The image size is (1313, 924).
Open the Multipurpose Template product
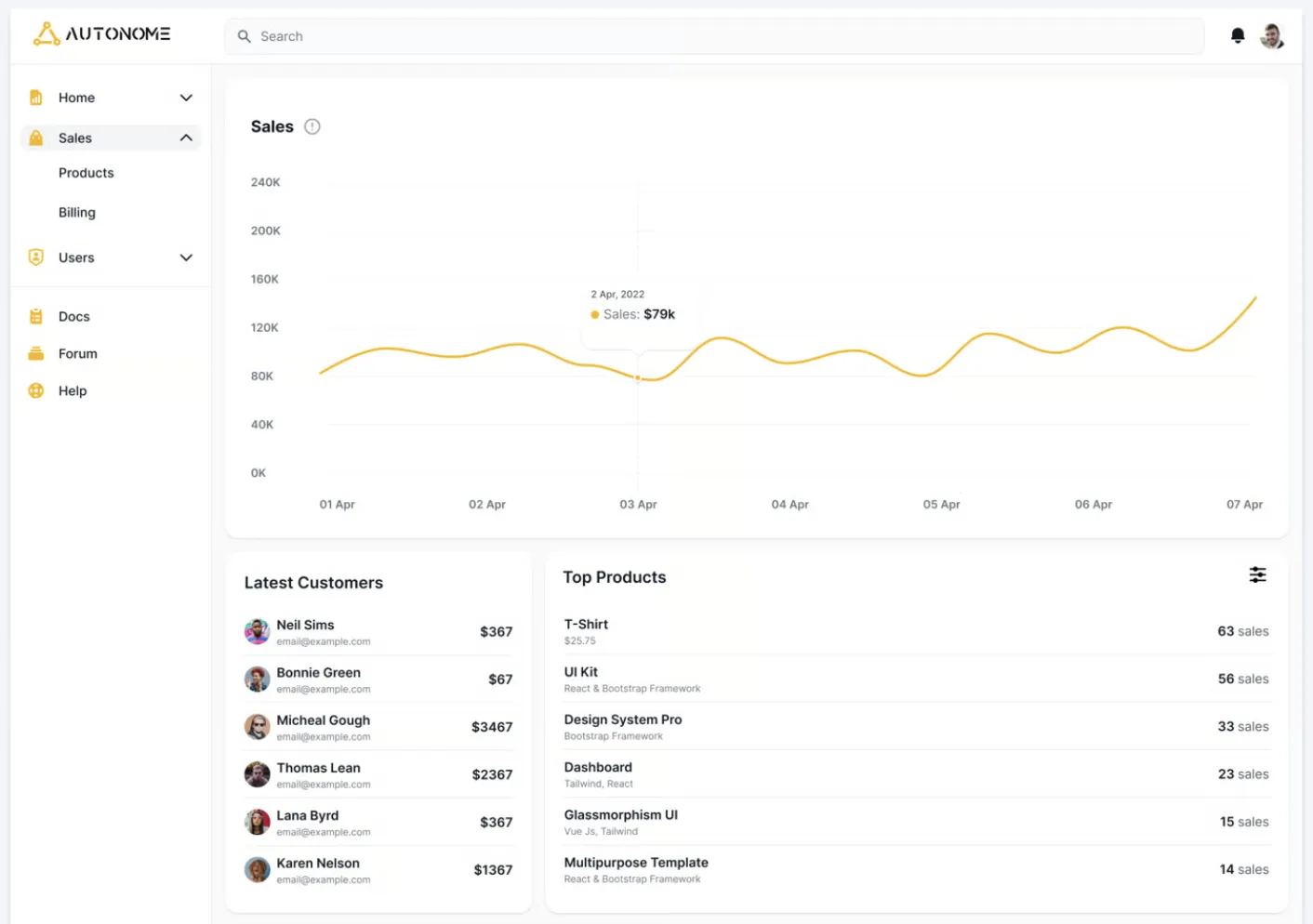click(x=636, y=863)
